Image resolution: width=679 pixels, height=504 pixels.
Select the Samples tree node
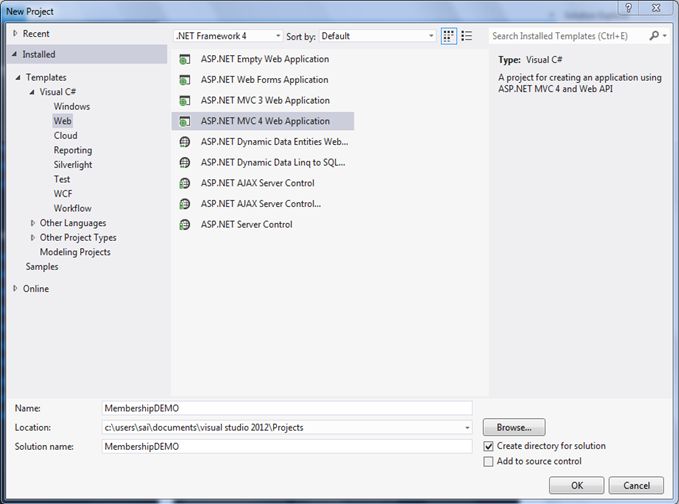(x=42, y=267)
